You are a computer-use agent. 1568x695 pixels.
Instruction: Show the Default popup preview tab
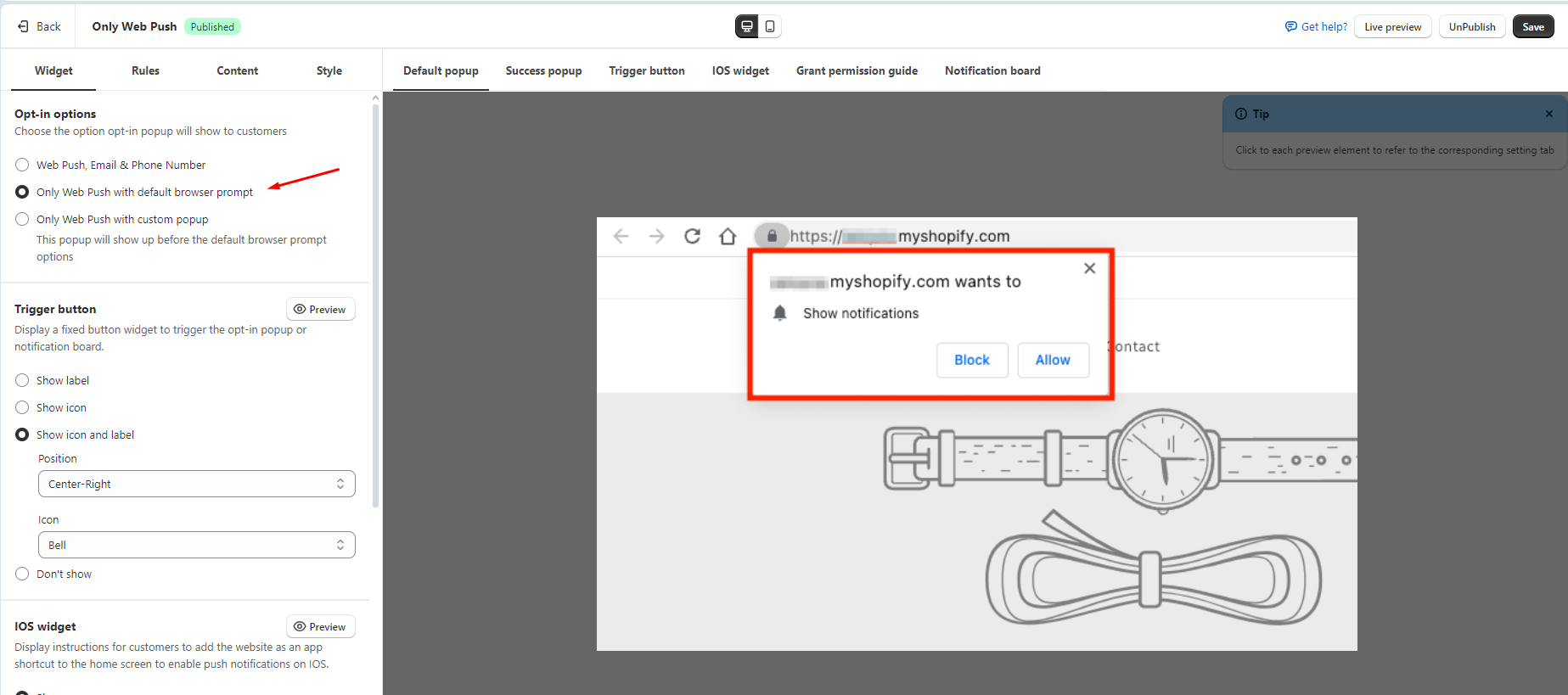pyautogui.click(x=441, y=70)
